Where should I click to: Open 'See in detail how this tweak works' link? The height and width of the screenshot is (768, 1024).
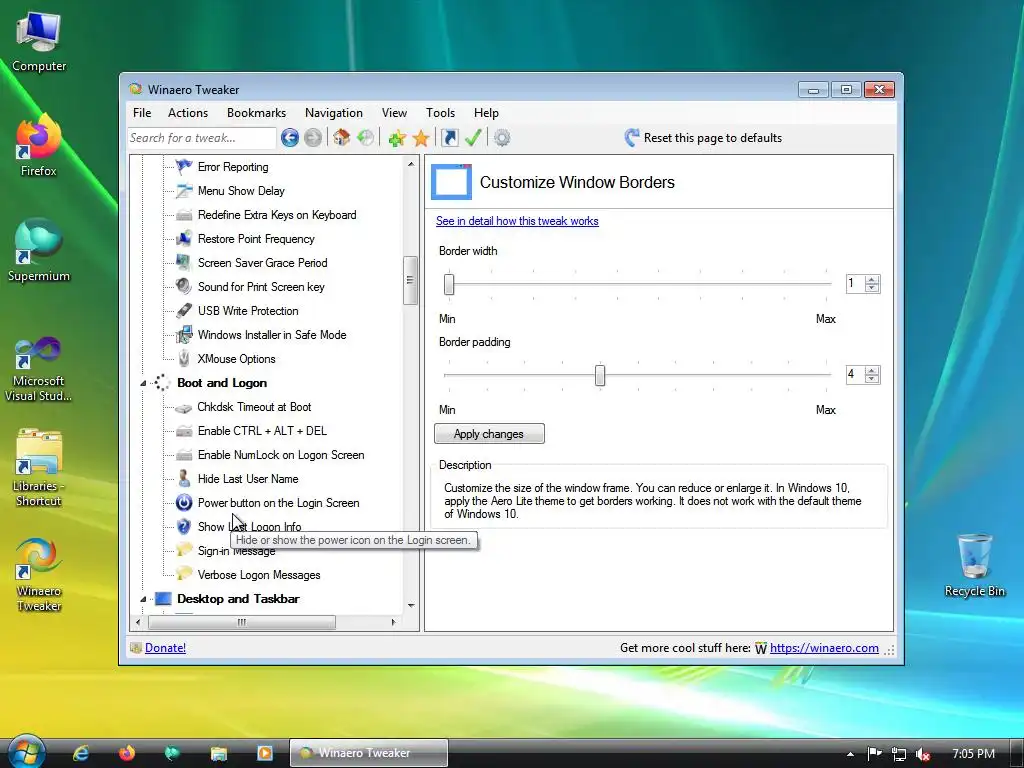coord(517,221)
